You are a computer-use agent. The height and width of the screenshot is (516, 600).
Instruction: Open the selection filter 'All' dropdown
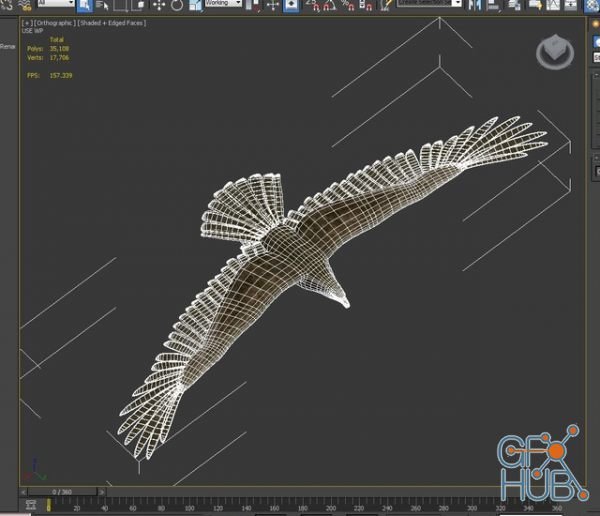[x=56, y=3]
